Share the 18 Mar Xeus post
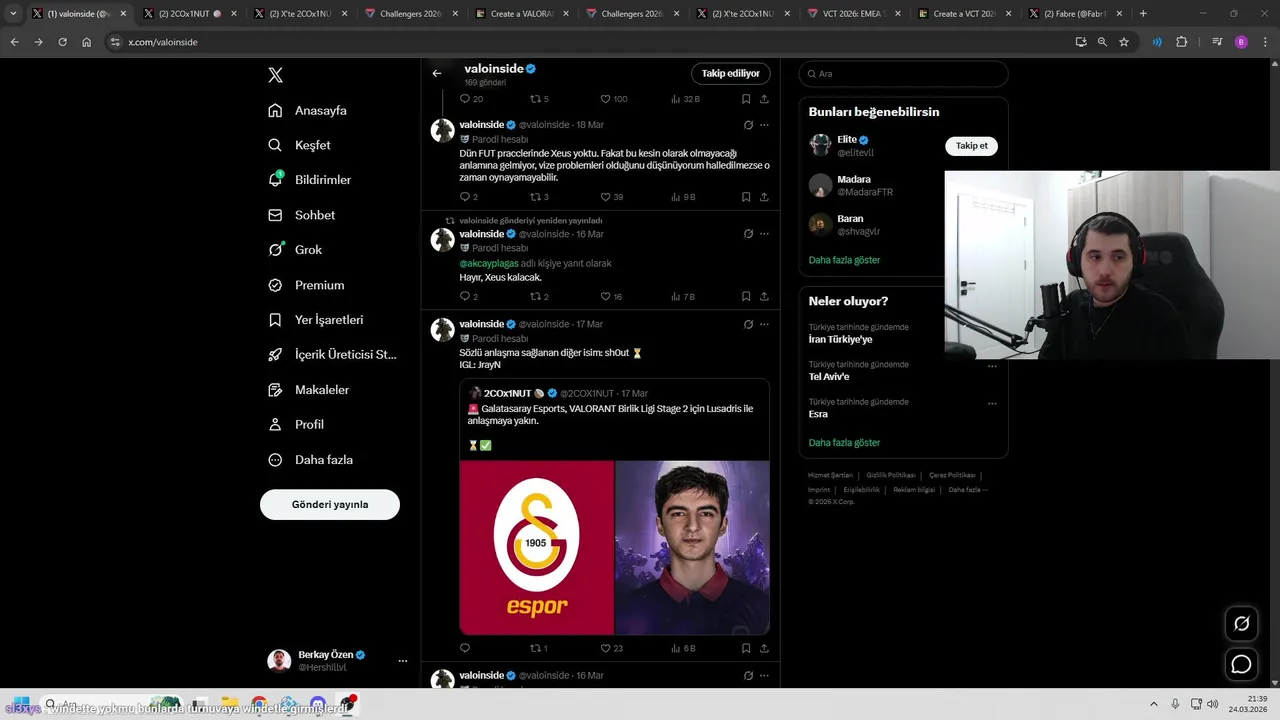Screen dimensions: 1280x720 tap(764, 197)
